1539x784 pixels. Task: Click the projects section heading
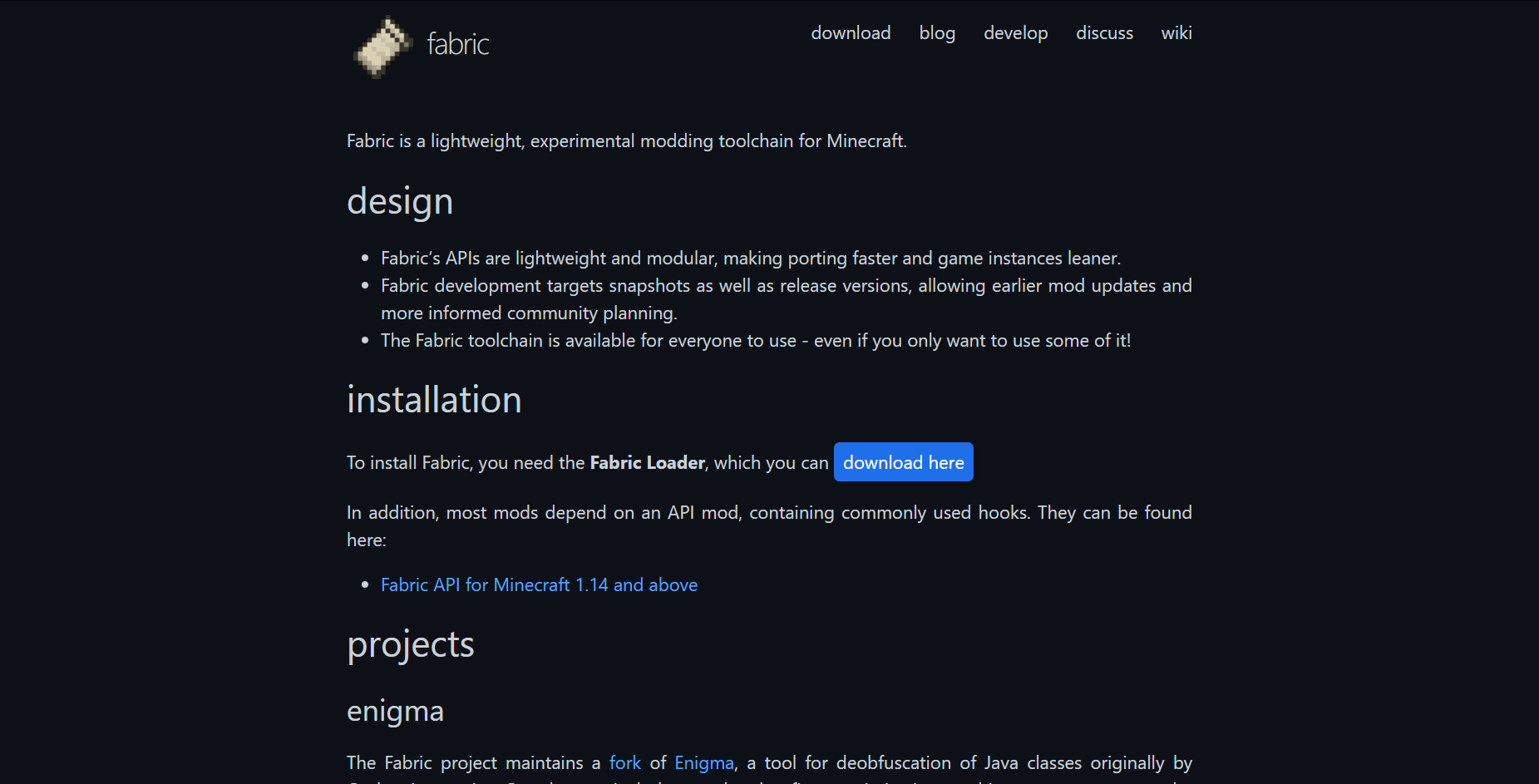pos(411,646)
